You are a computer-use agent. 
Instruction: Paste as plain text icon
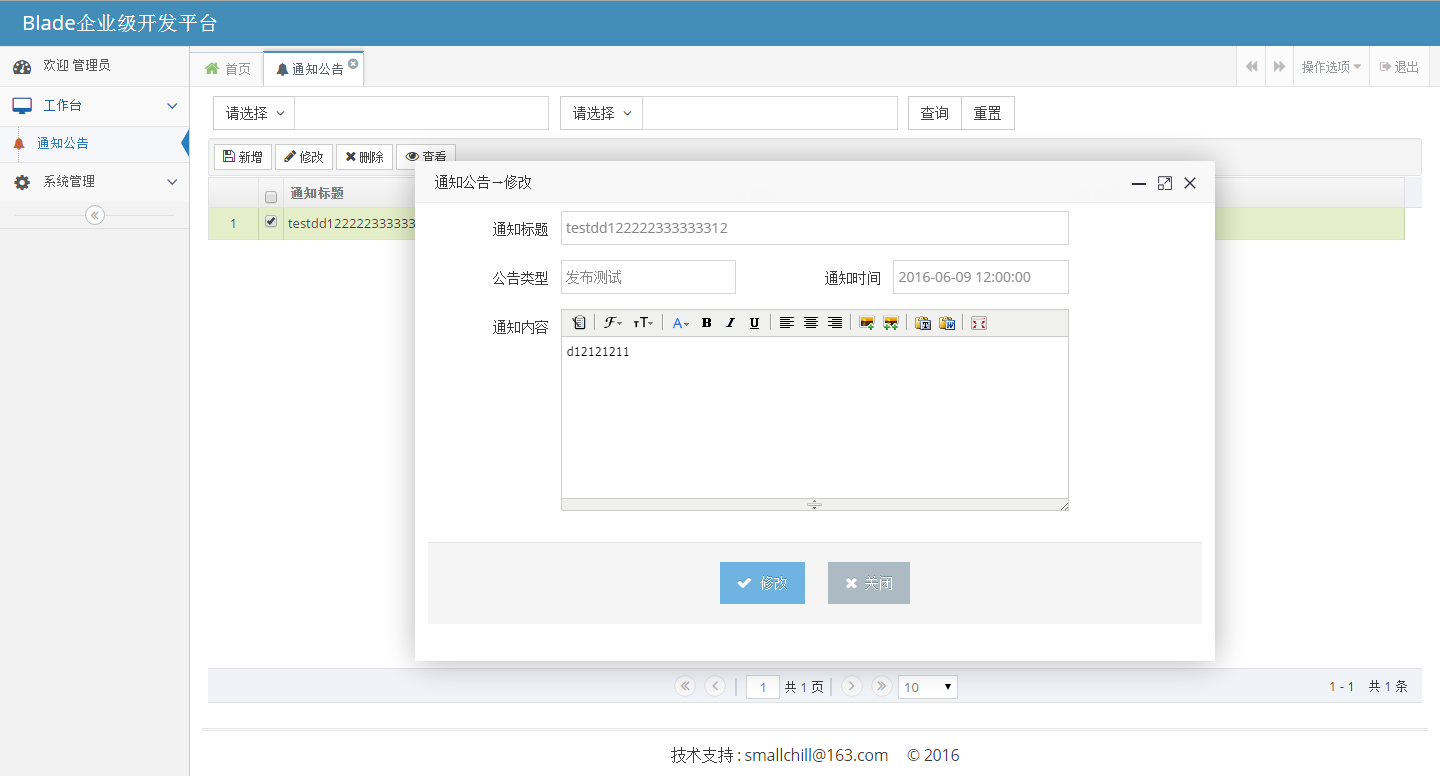[923, 323]
